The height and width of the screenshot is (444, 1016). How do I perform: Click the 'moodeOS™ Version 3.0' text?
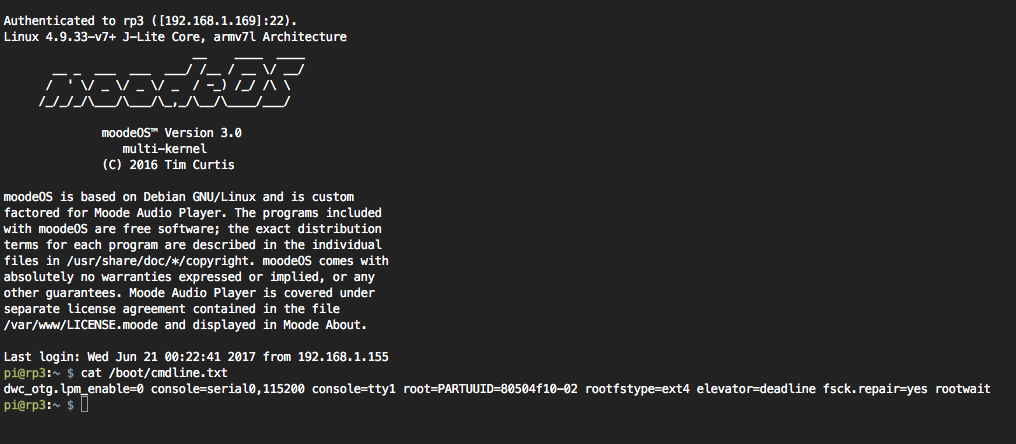172,133
